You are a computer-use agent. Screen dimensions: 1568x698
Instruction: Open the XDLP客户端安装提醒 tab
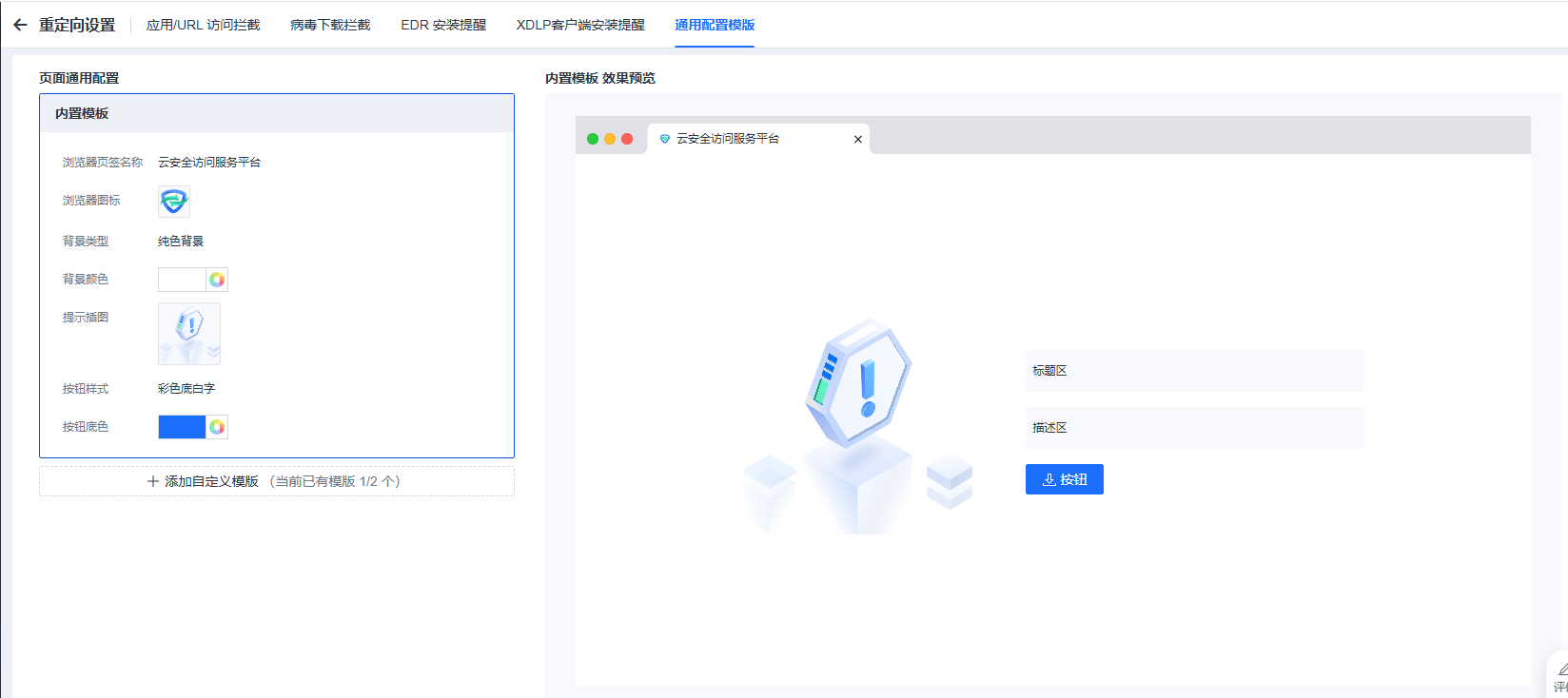580,25
